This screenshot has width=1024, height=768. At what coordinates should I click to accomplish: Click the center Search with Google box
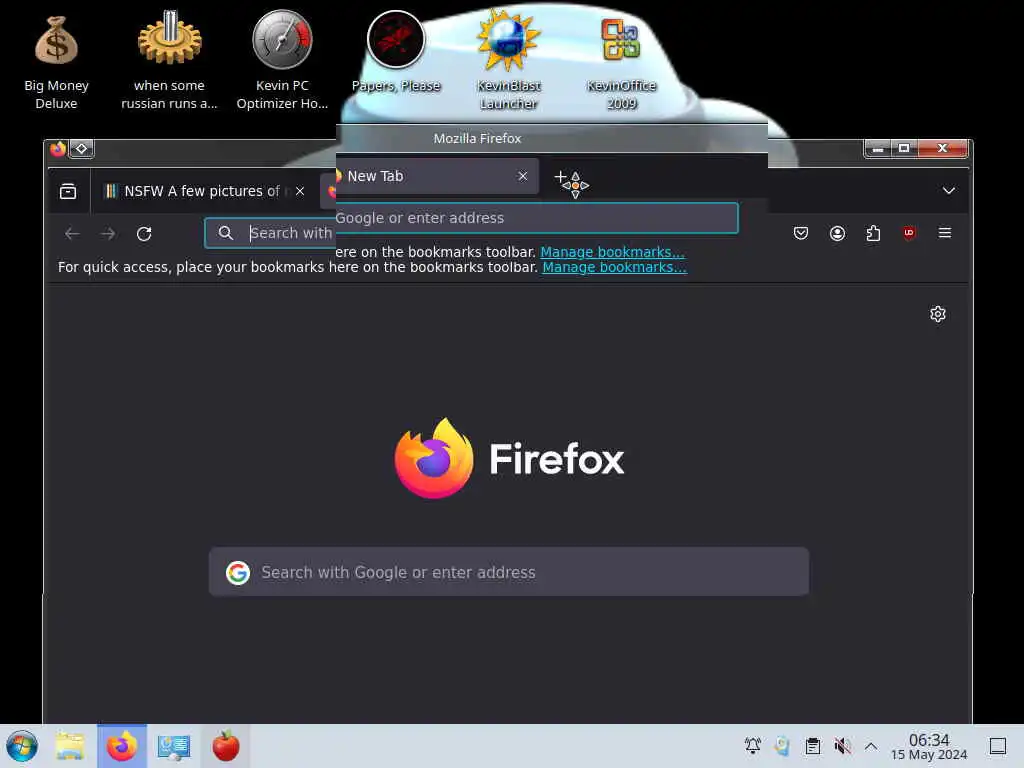pos(509,571)
